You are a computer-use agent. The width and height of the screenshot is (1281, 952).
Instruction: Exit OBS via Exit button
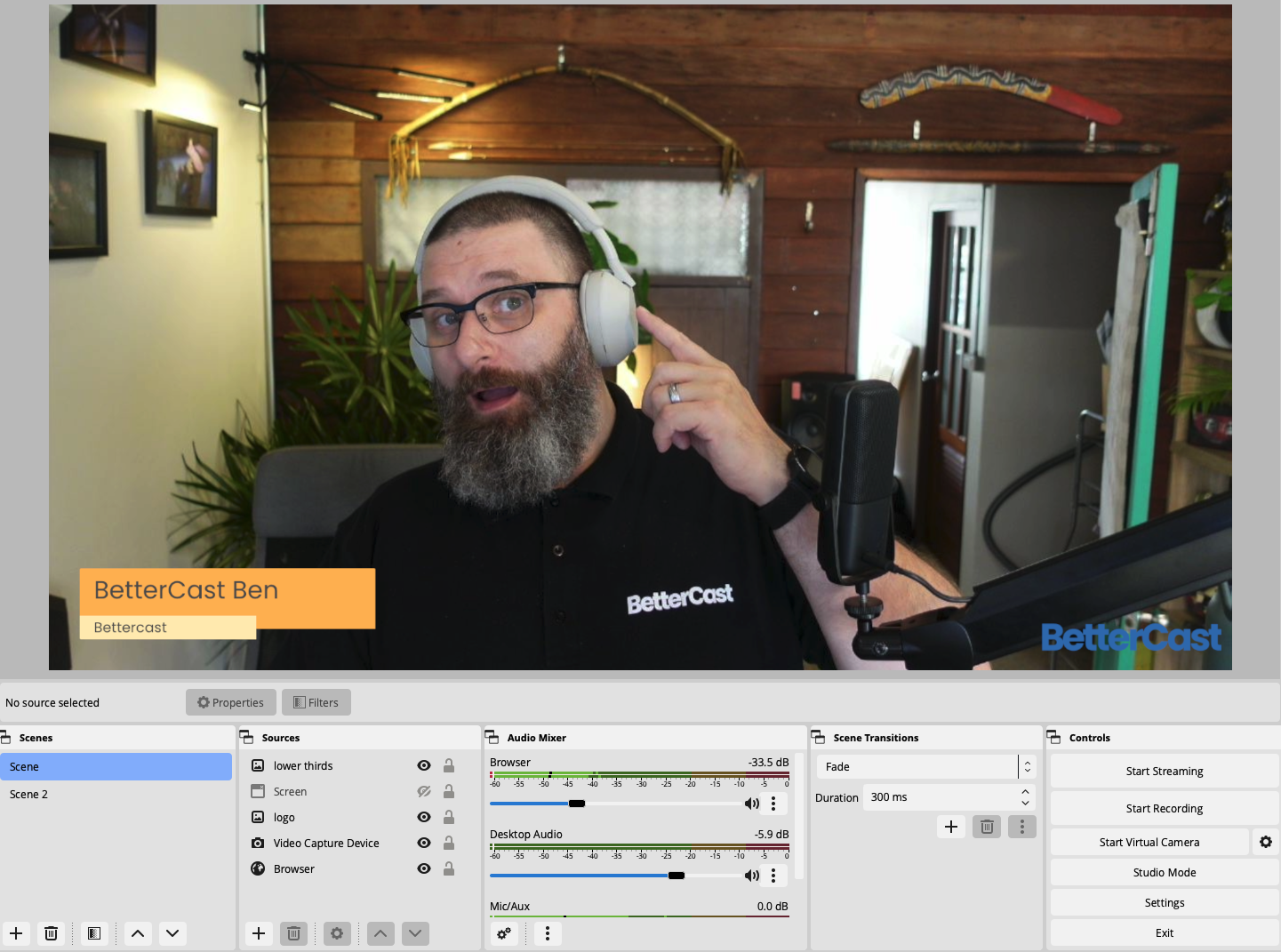click(x=1165, y=932)
